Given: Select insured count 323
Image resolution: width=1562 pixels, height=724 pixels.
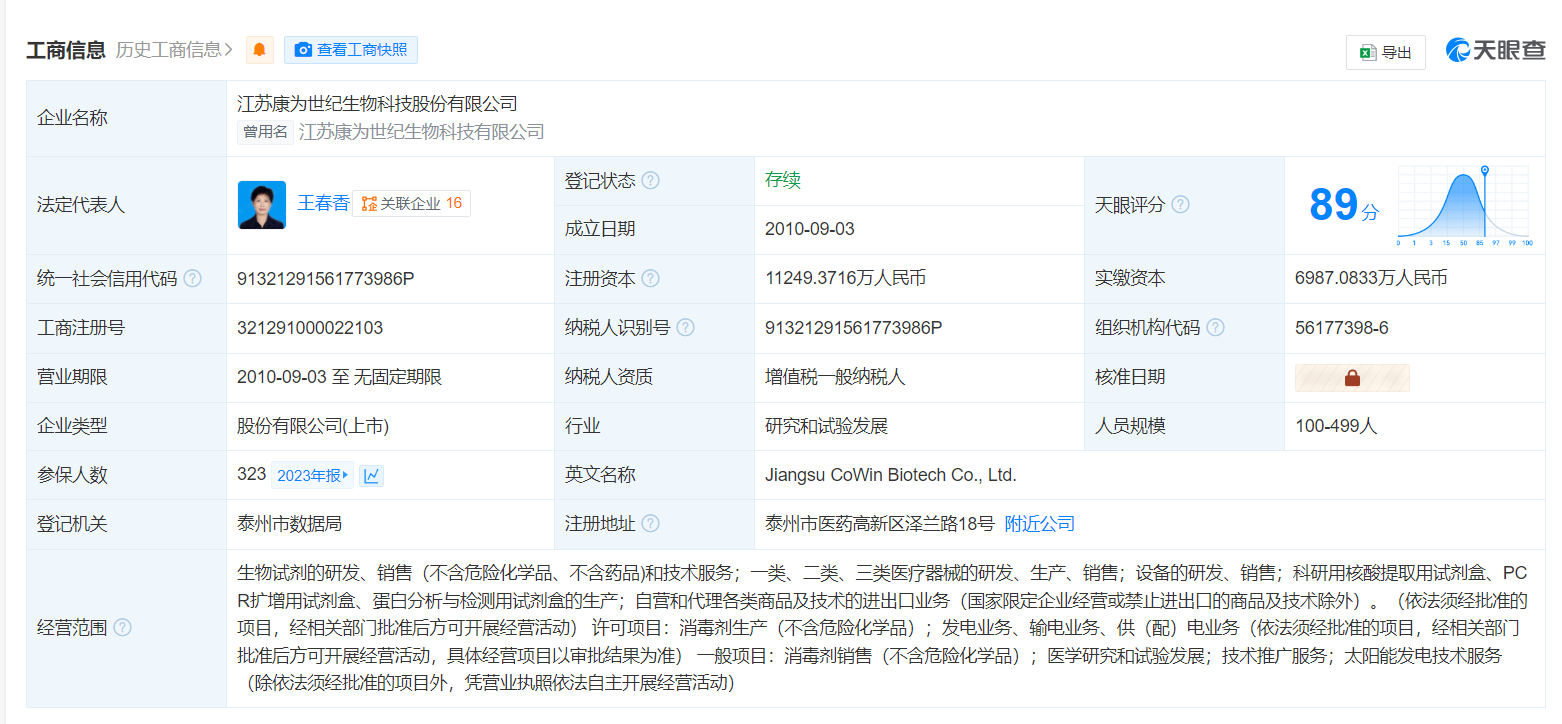Looking at the screenshot, I should tap(251, 474).
